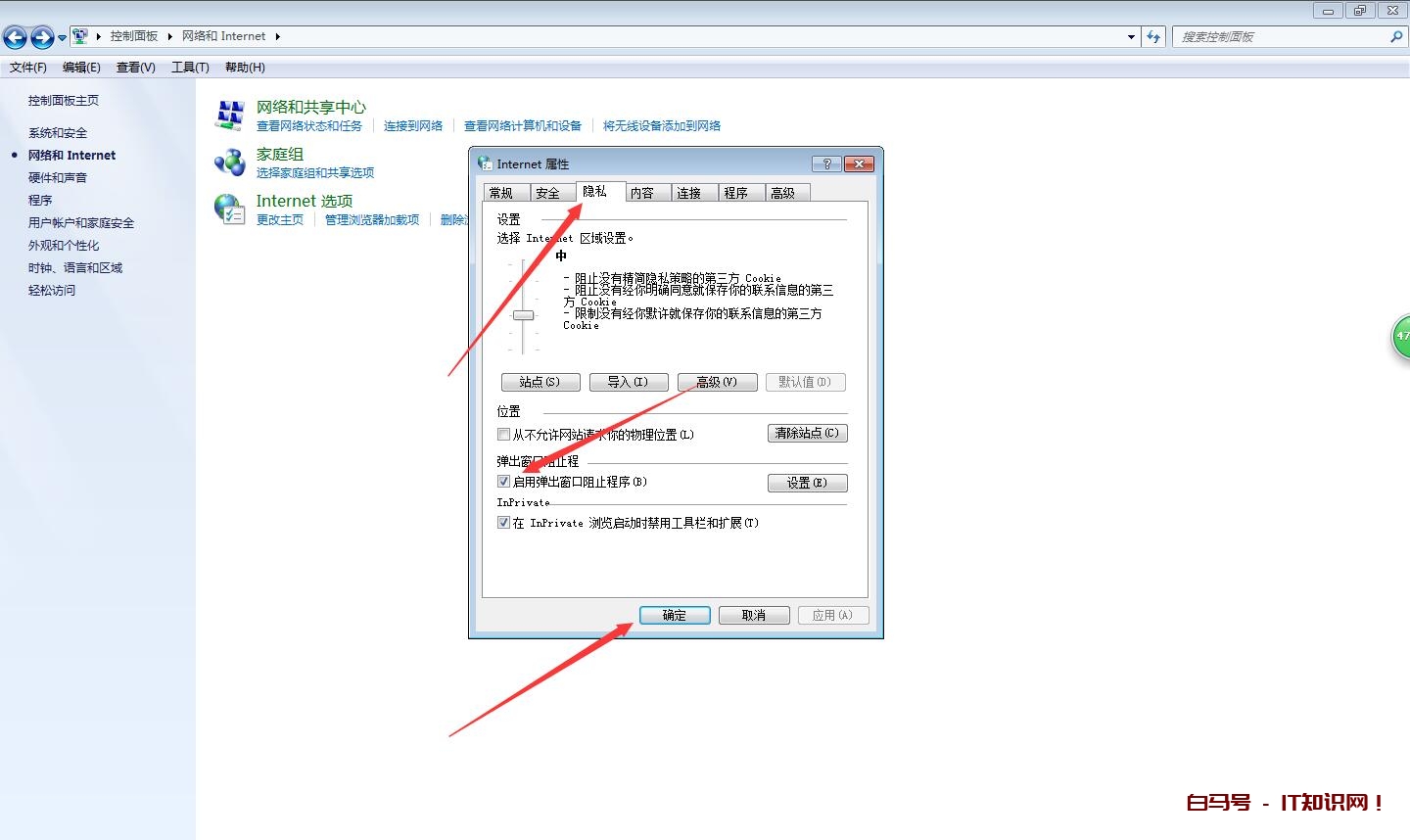
Task: Open 家庭组 heading link
Action: [280, 155]
